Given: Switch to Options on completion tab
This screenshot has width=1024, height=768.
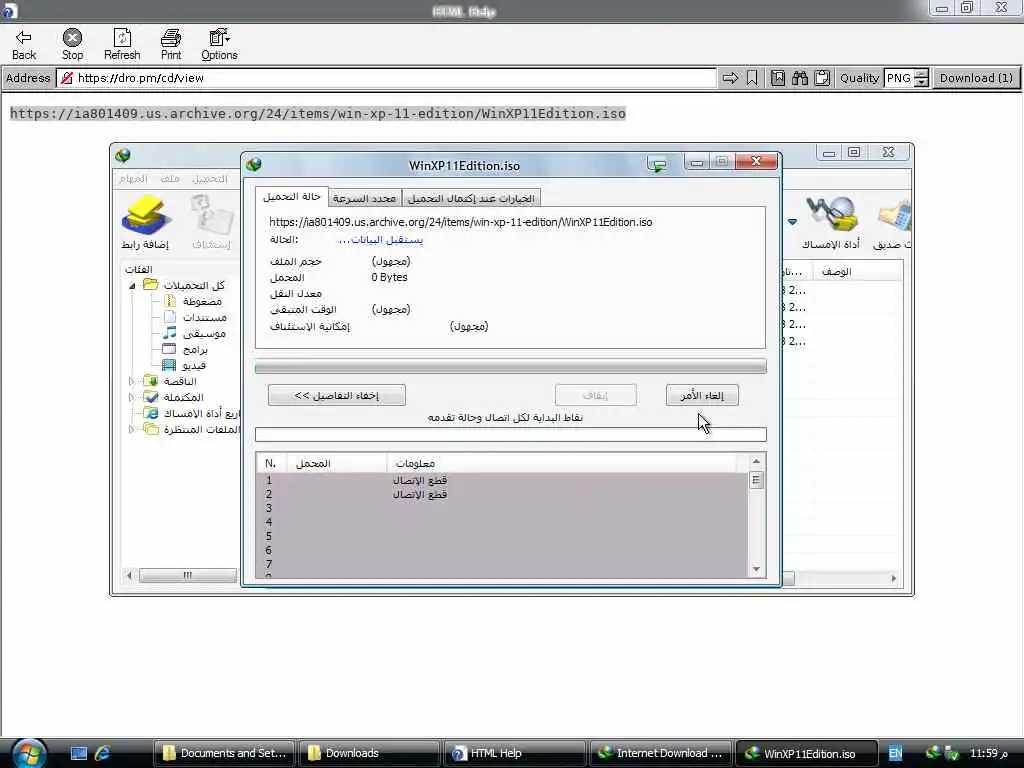Looking at the screenshot, I should 471,198.
